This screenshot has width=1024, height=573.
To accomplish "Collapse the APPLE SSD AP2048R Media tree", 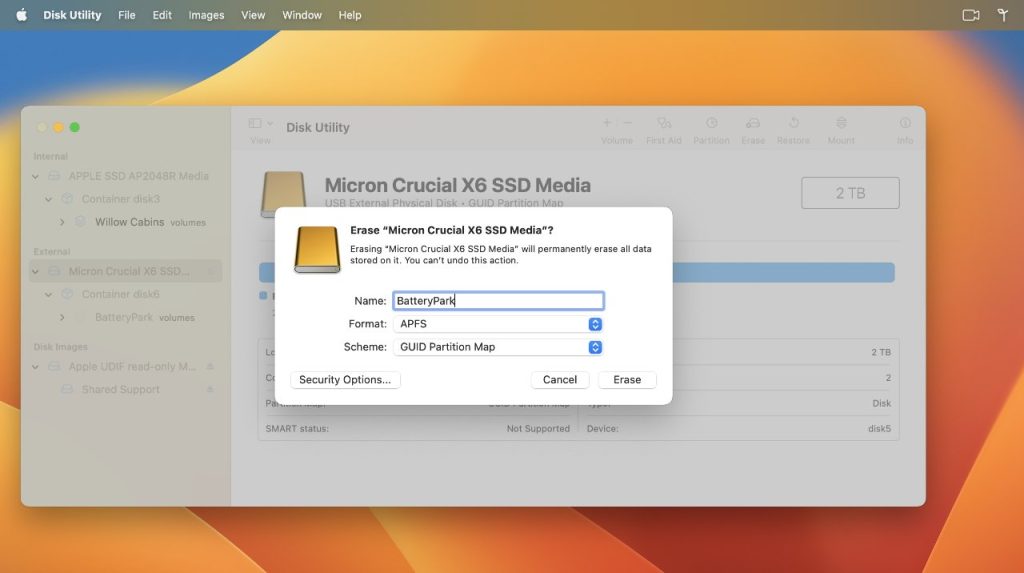I will click(x=36, y=177).
